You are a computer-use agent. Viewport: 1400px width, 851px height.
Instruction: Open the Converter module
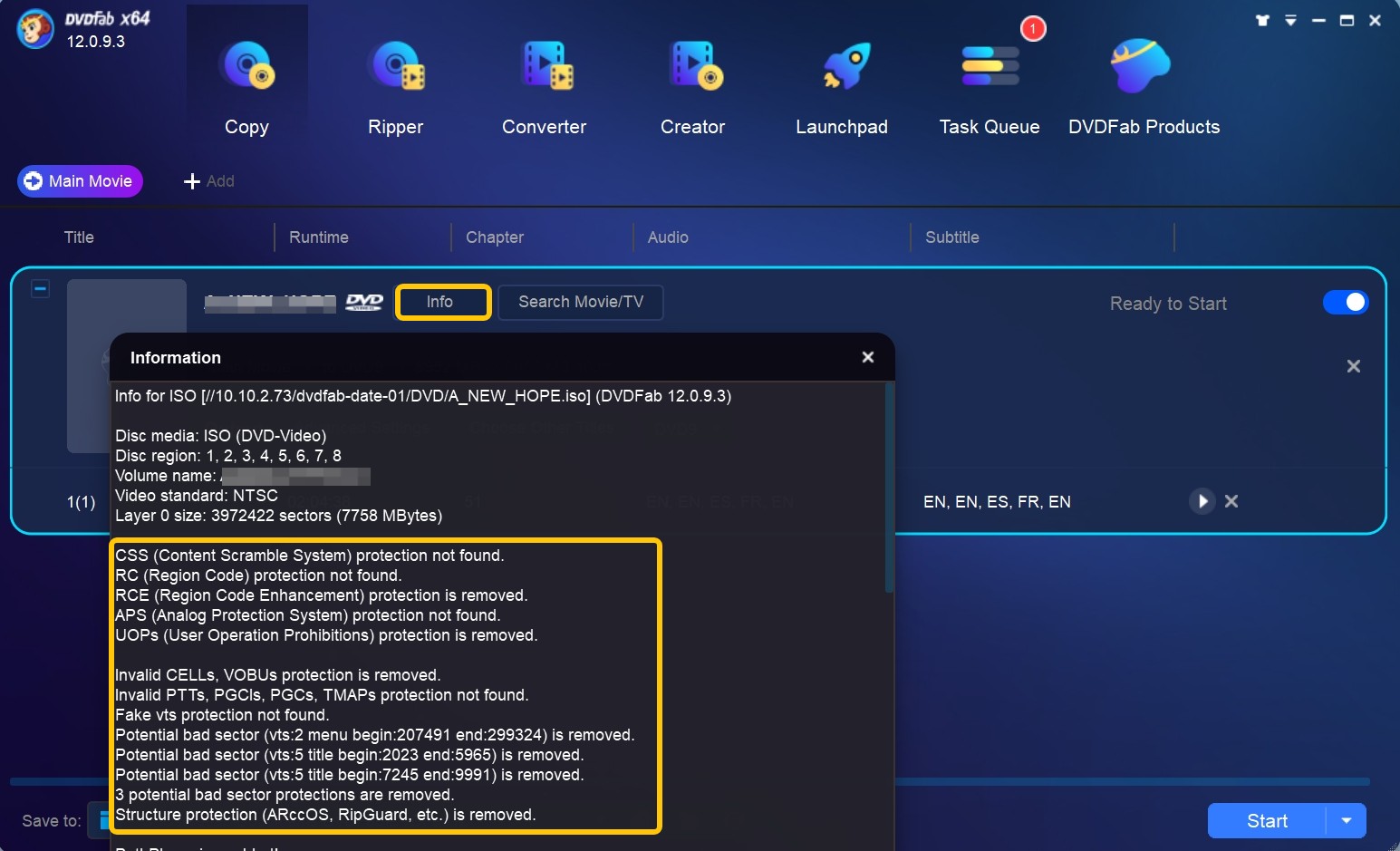point(544,88)
